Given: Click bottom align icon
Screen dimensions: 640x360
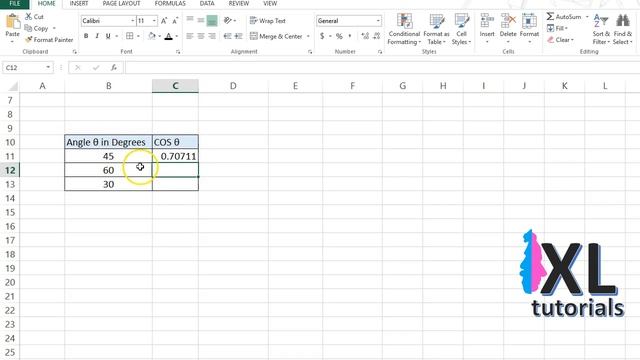Looking at the screenshot, I should click(212, 20).
